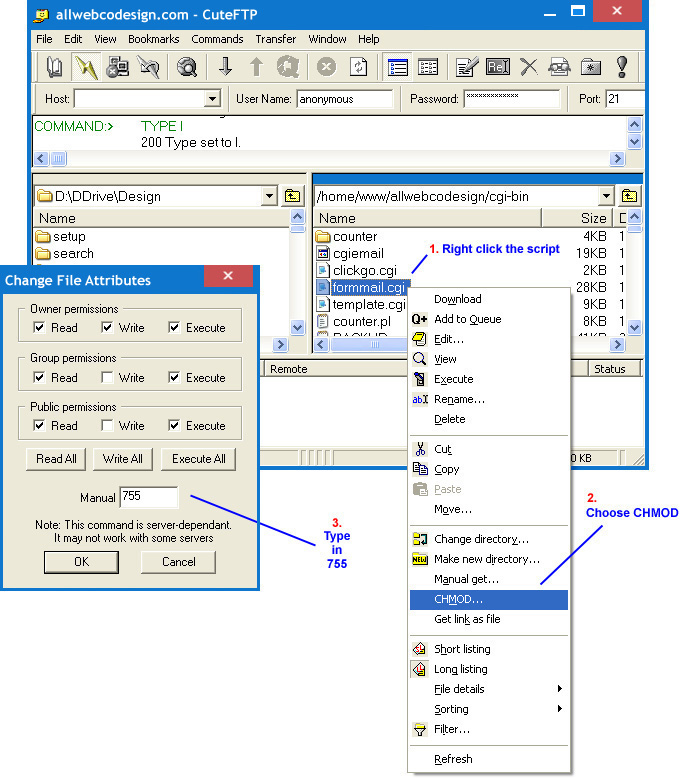Click the Delete X toolbar icon
This screenshot has width=681, height=778.
[528, 67]
